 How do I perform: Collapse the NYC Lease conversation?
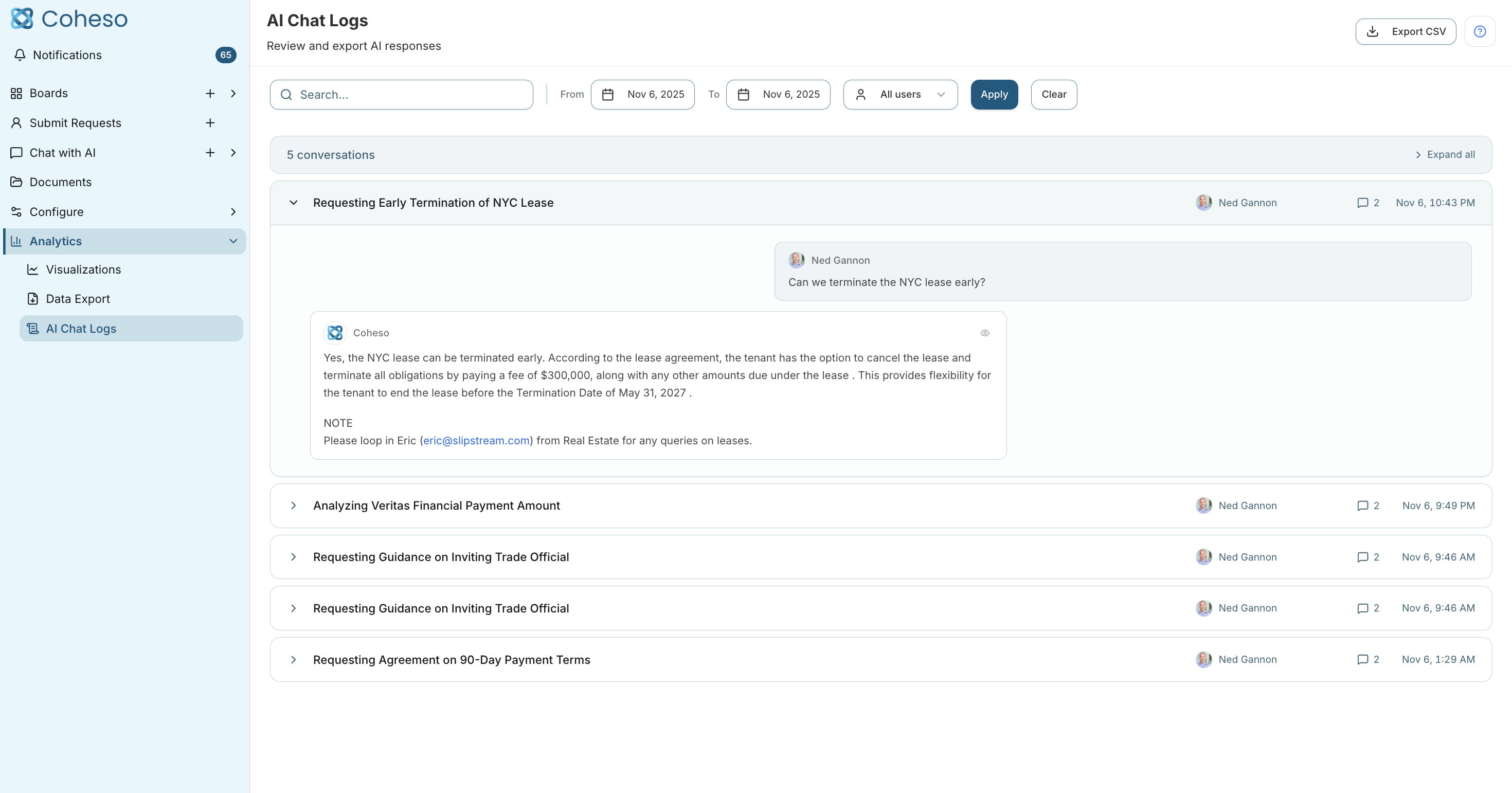[x=294, y=203]
